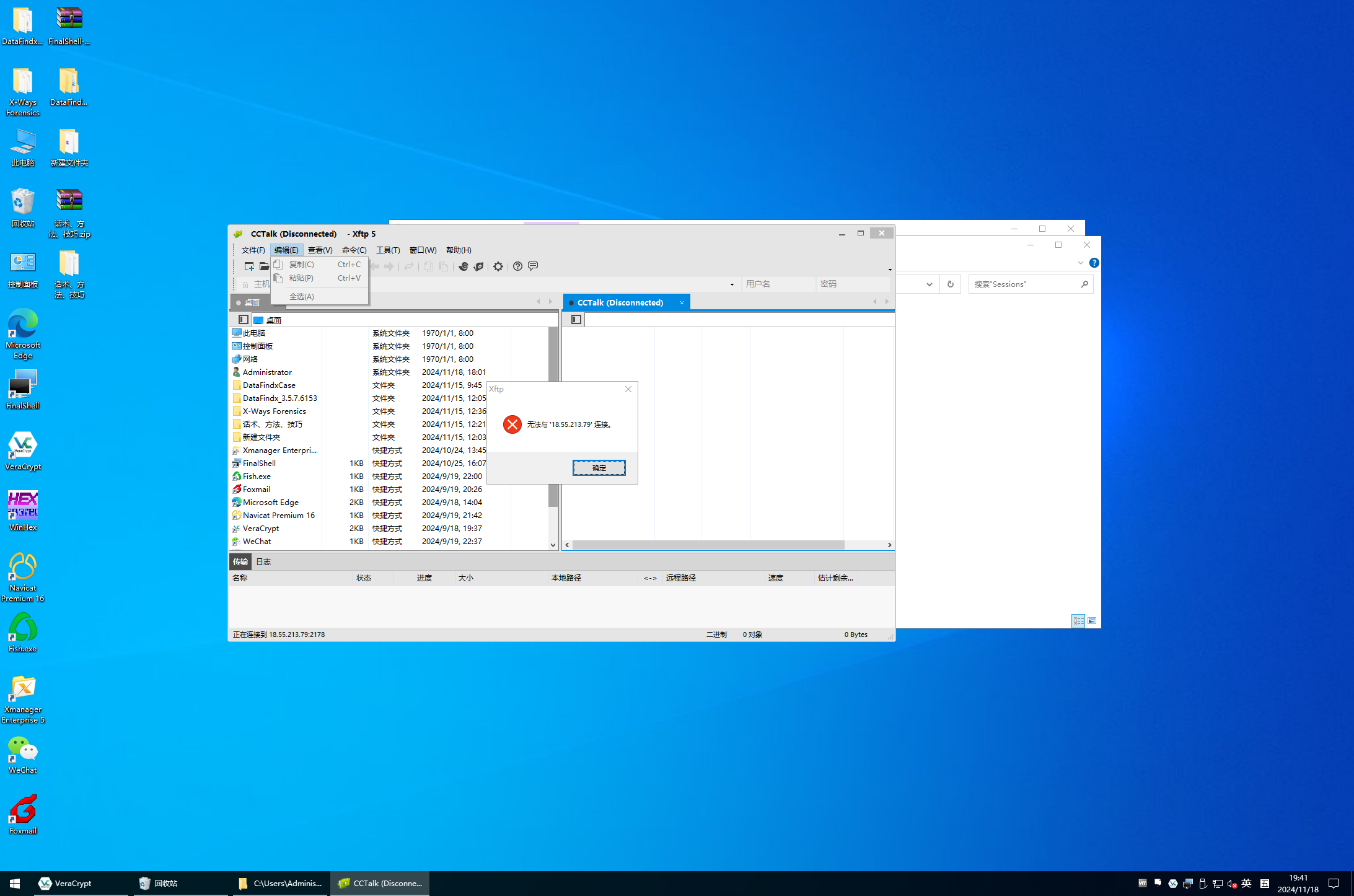Launch Xshell from the Xftp toolbar icon
Screen dimensions: 1354x896
[464, 266]
